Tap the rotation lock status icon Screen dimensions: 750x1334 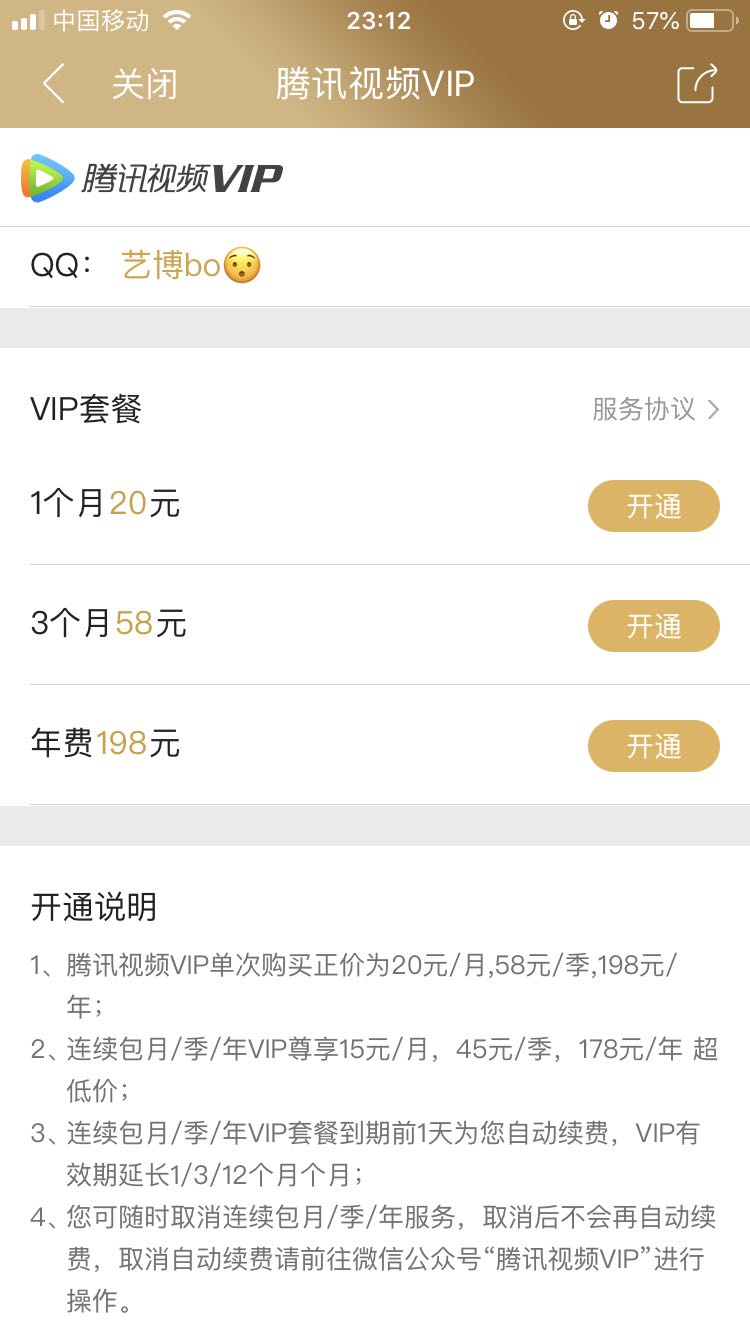(573, 20)
